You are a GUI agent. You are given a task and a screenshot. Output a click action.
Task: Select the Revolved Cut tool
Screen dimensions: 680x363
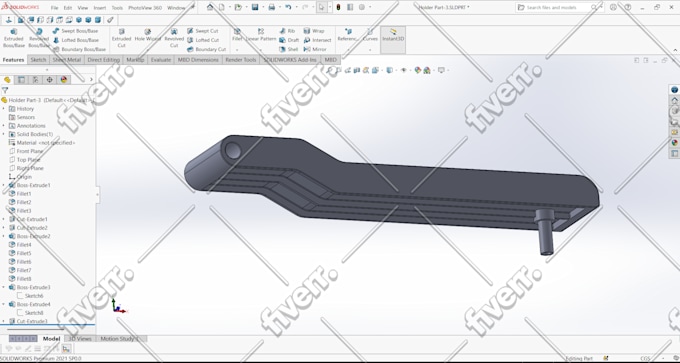point(174,38)
